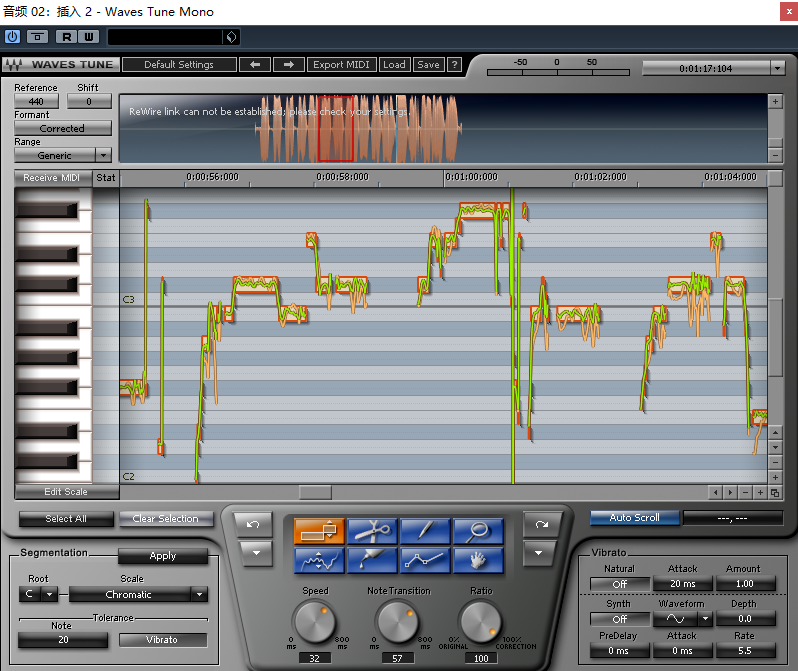Choose the Slice scissors tool
798x671 pixels.
[372, 532]
